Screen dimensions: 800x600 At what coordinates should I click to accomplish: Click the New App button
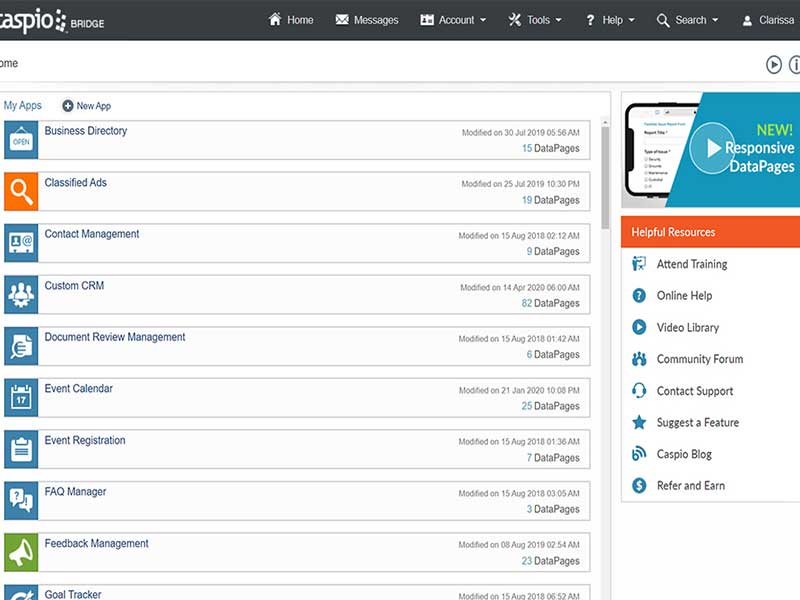86,106
